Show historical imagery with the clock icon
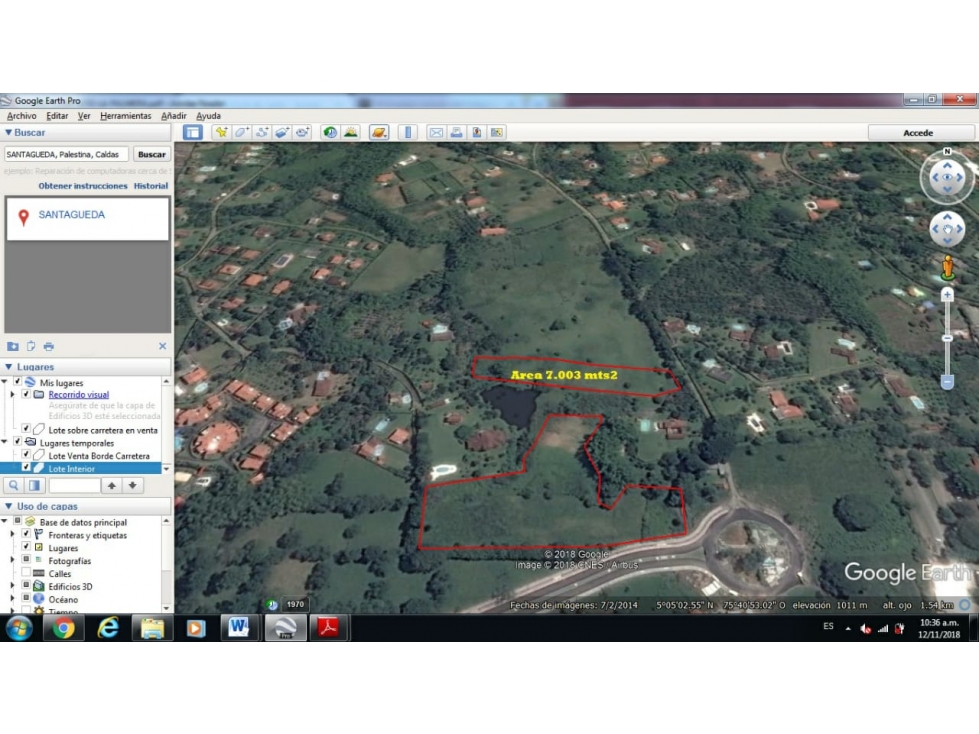Screen dimensions: 979x734 tap(330, 132)
